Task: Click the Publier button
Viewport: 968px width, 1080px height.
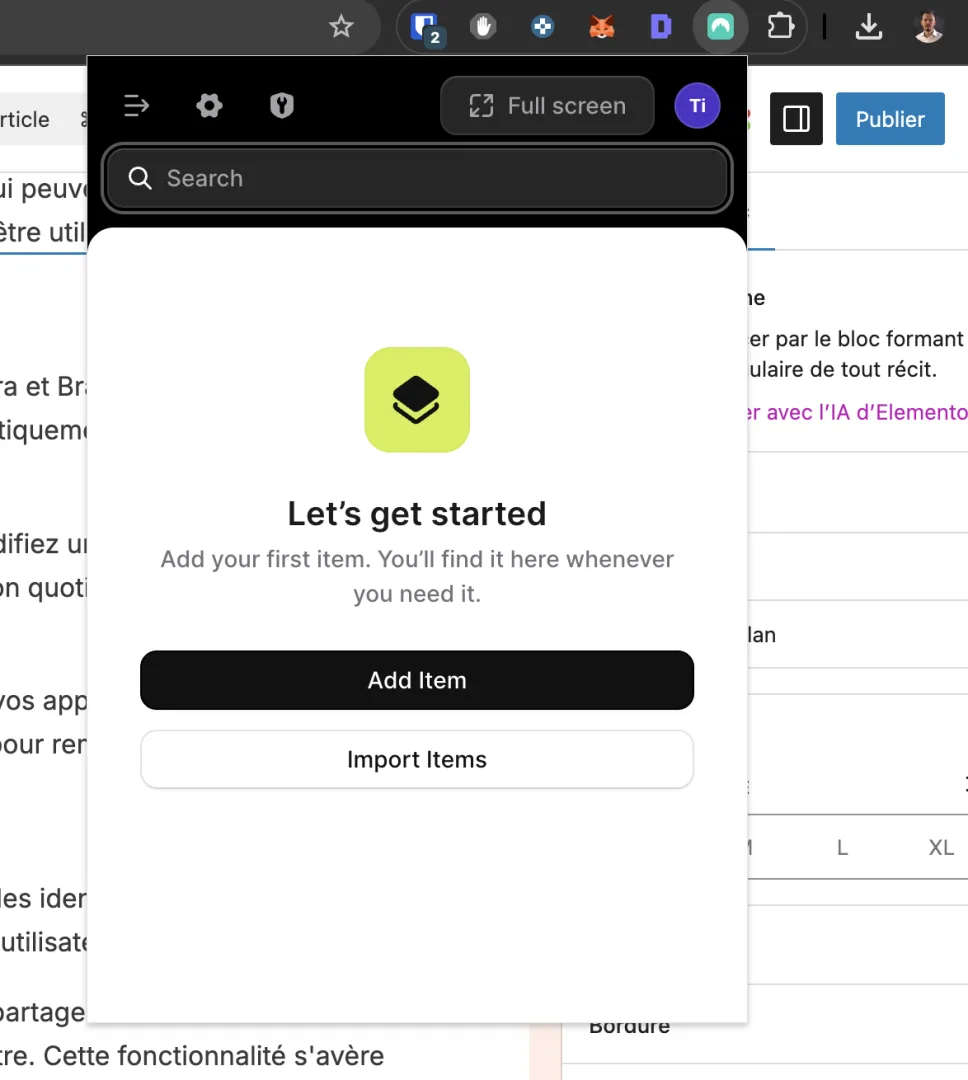Action: coord(889,118)
